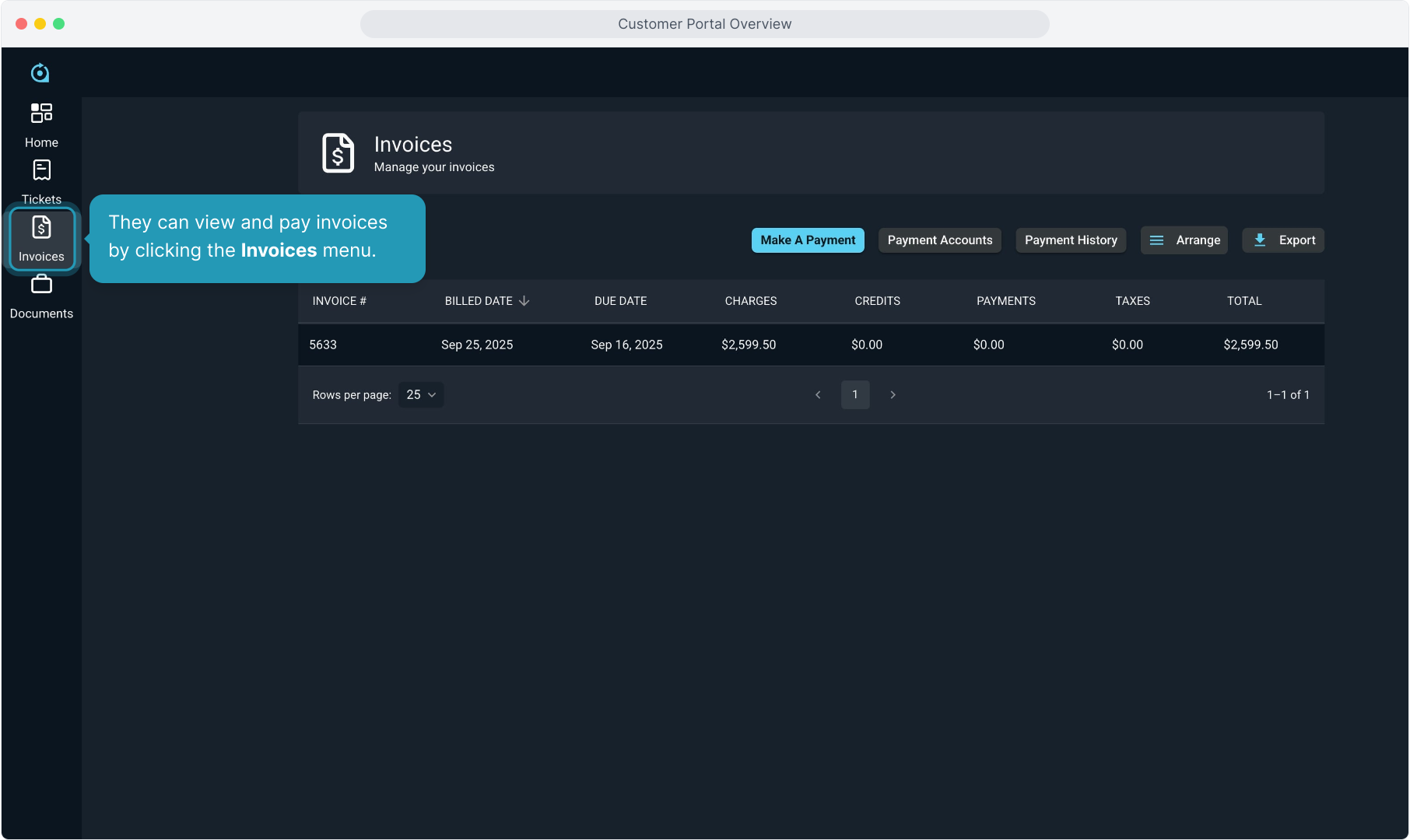Select page 1 in pagination
The width and height of the screenshot is (1410, 840).
[x=855, y=395]
